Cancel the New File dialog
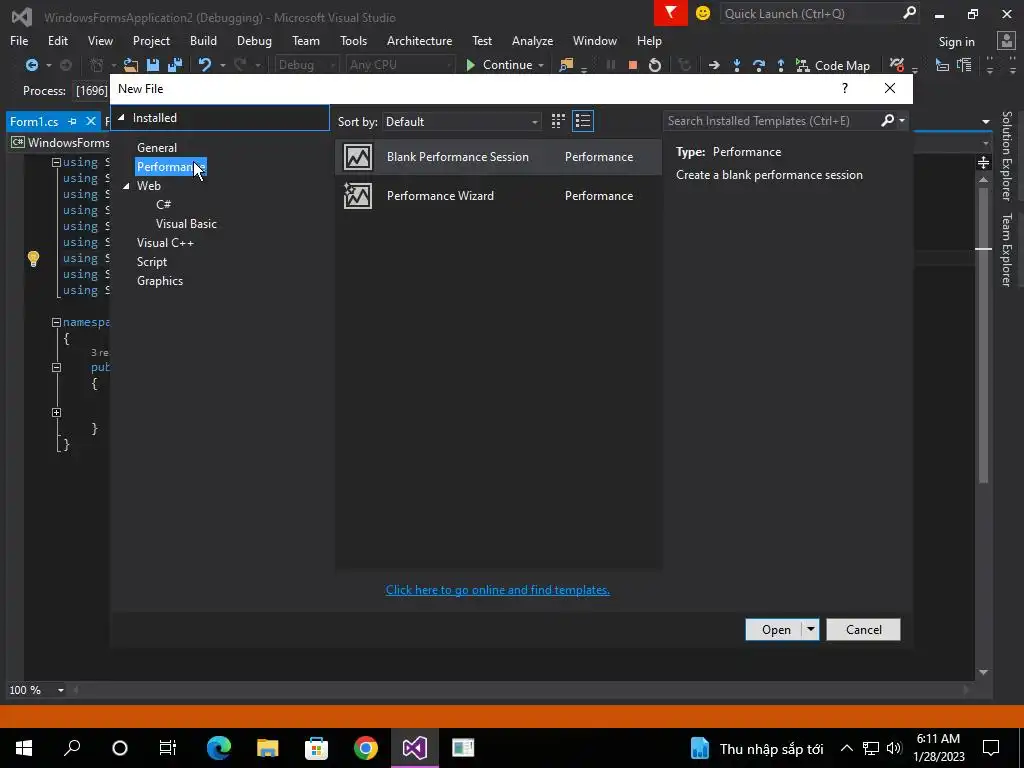This screenshot has height=768, width=1024. coord(863,630)
